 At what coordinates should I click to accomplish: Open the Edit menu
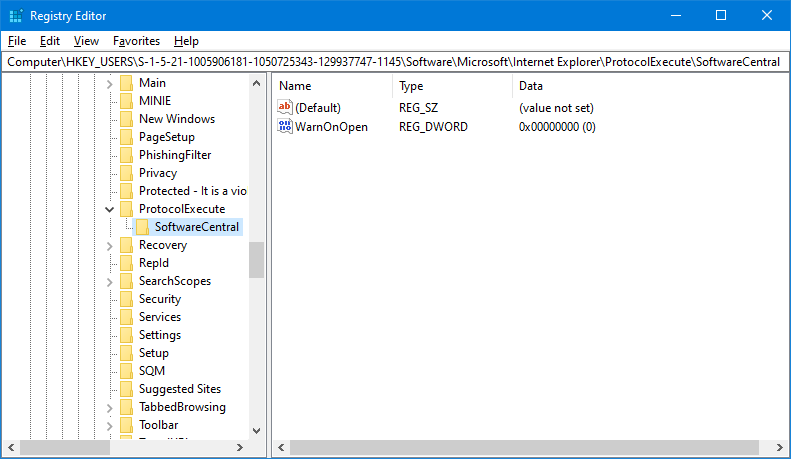click(x=50, y=41)
